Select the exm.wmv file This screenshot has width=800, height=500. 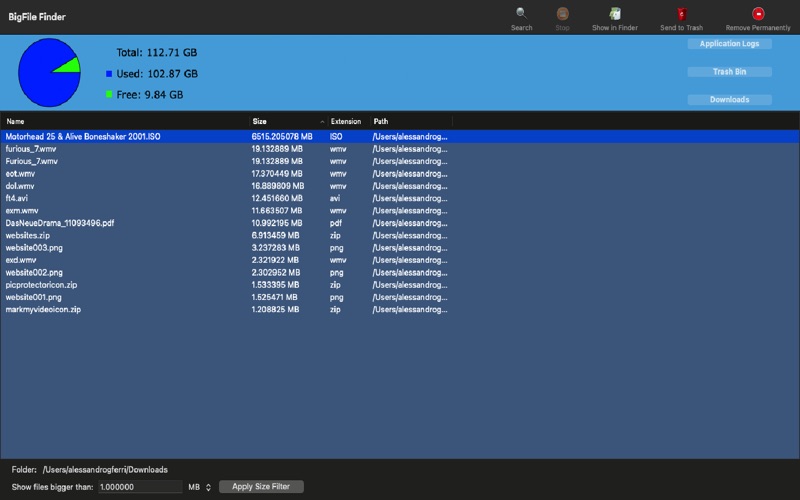coord(400,211)
